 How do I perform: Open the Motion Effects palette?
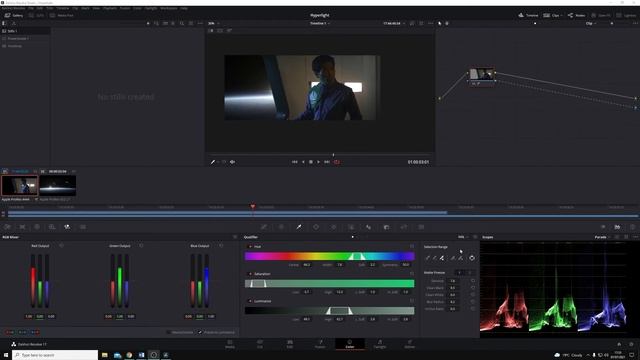[x=83, y=227]
